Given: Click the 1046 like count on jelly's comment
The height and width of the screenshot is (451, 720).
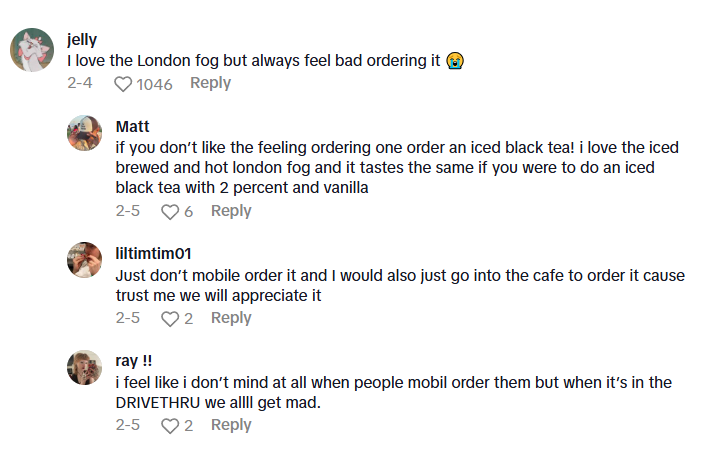Looking at the screenshot, I should click(x=154, y=84).
